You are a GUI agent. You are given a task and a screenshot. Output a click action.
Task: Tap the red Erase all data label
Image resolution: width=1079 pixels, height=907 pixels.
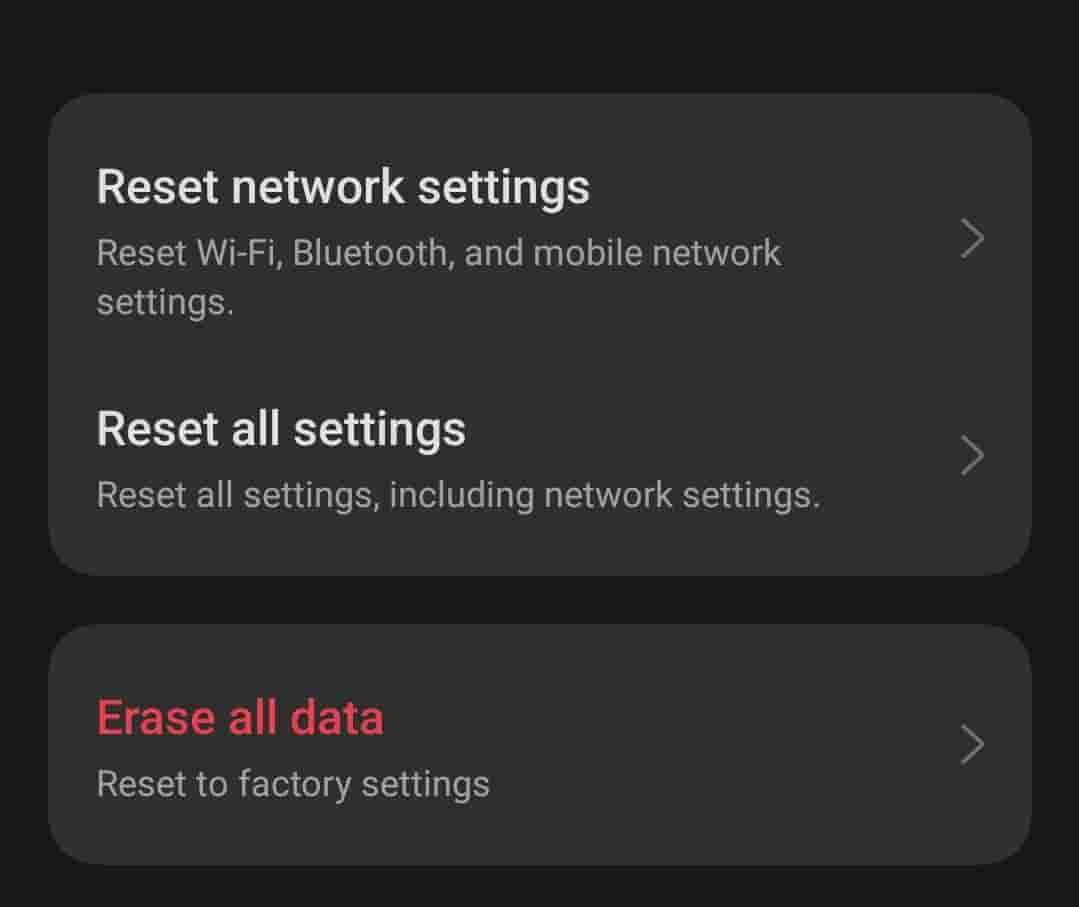pyautogui.click(x=240, y=718)
